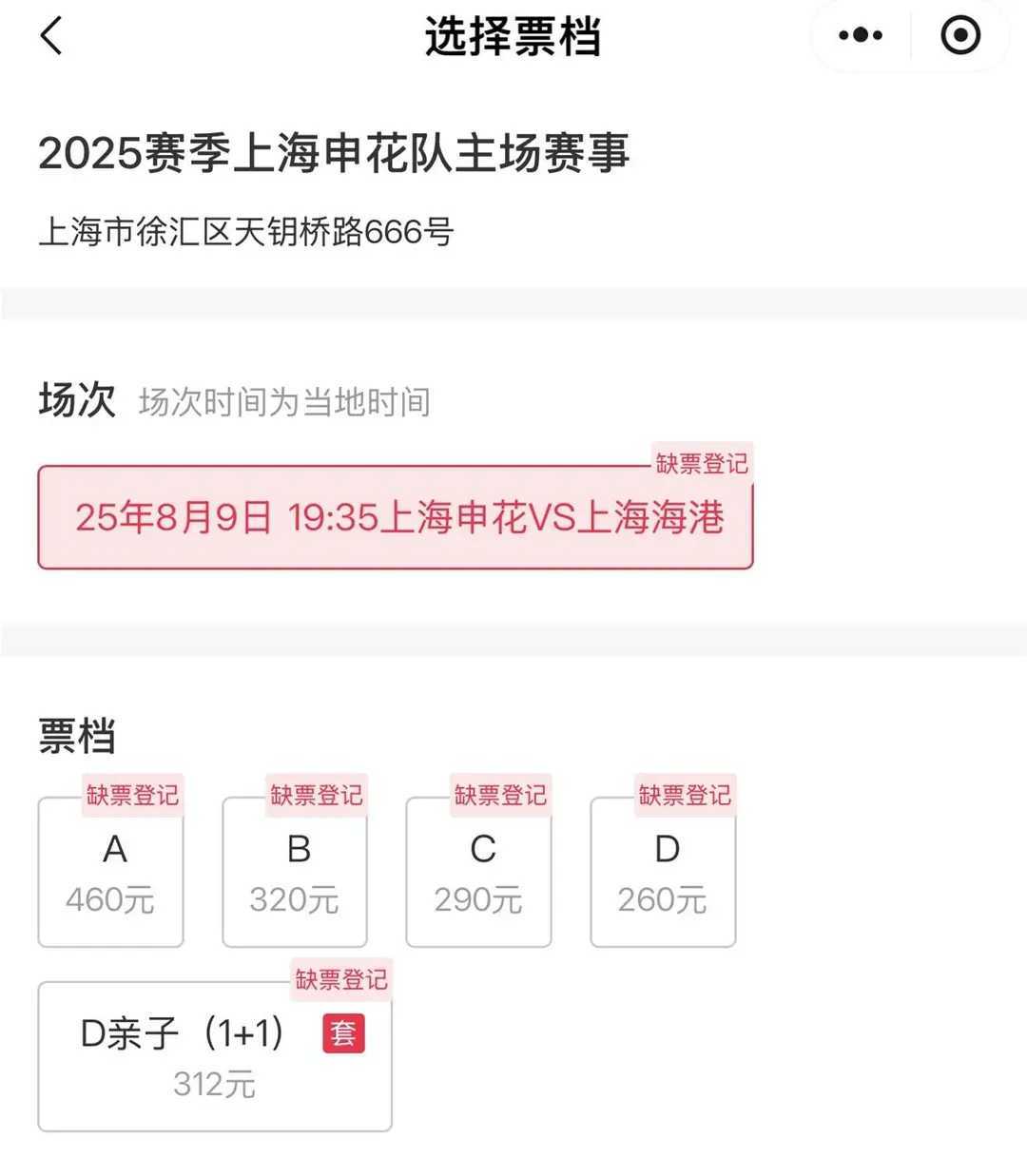
Task: Select ticket tier D priced 260元
Action: pos(663,873)
